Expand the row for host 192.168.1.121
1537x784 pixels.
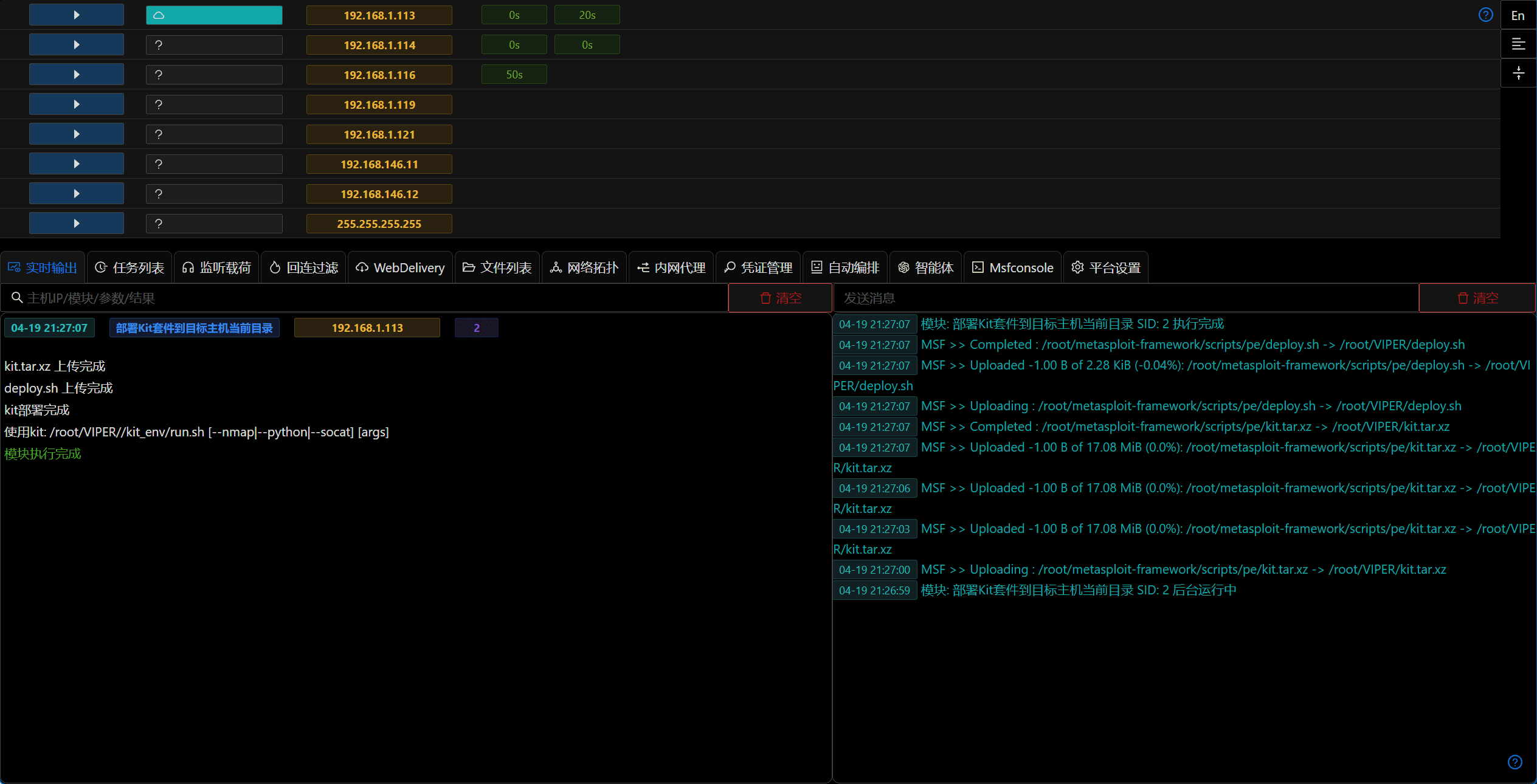click(77, 134)
